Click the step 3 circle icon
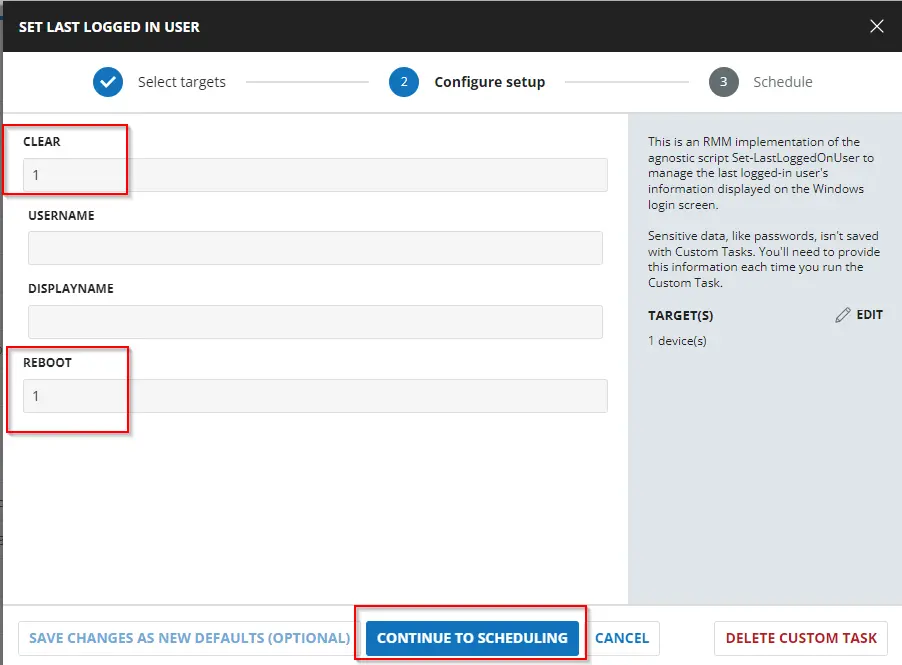This screenshot has width=902, height=665. [x=724, y=82]
